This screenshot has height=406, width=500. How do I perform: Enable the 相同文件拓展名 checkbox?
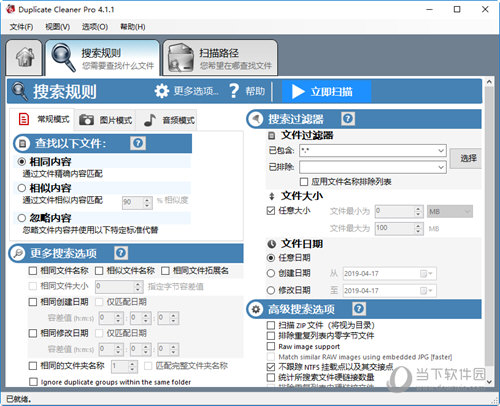tap(165, 271)
